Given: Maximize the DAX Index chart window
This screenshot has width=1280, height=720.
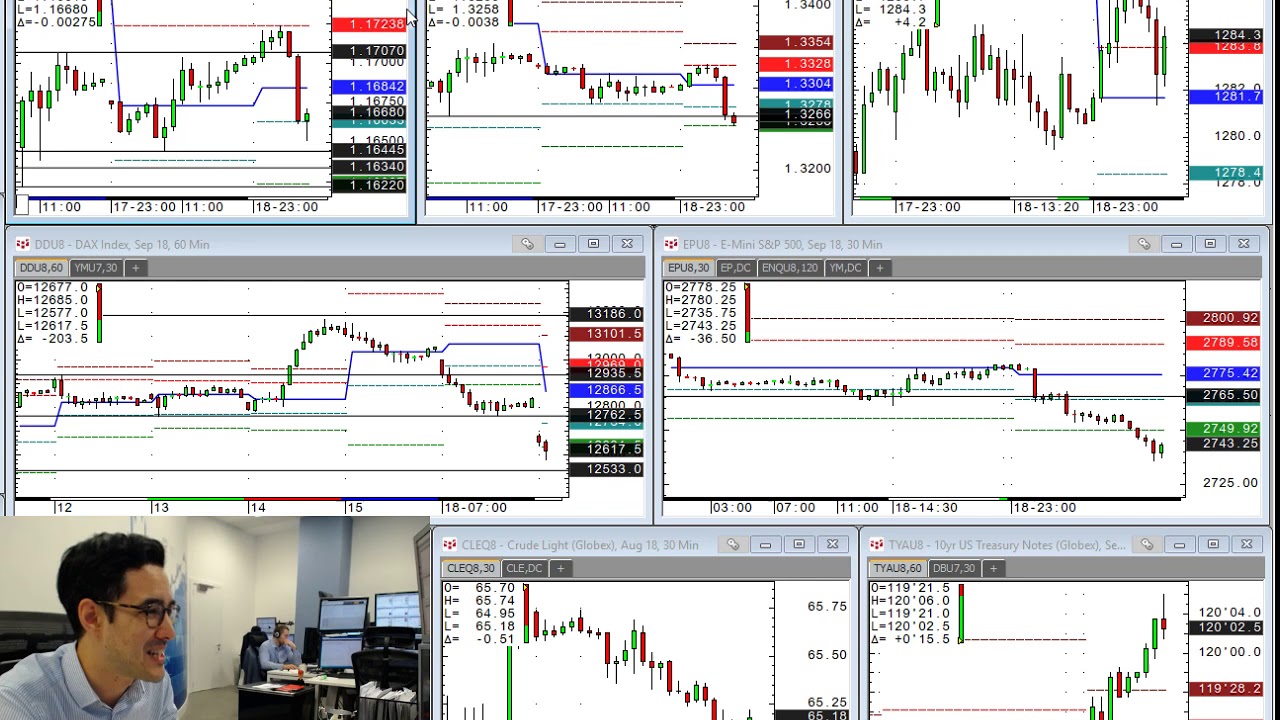Looking at the screenshot, I should click(x=593, y=244).
